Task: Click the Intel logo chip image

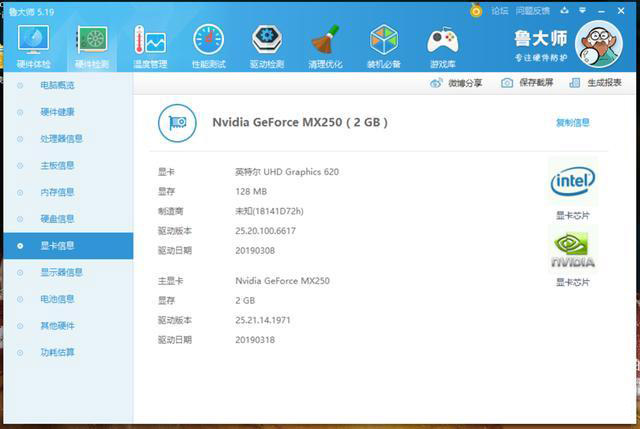Action: (573, 182)
